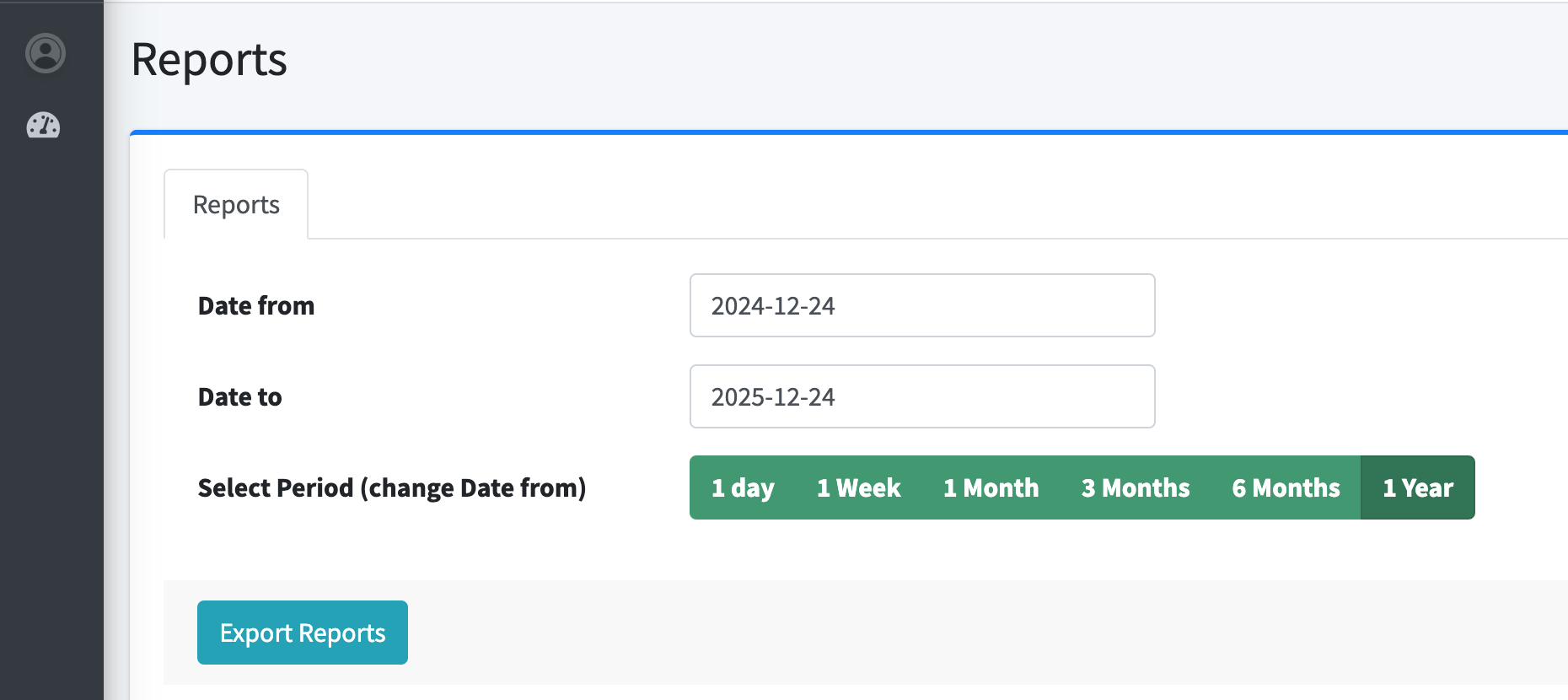1568x700 pixels.
Task: Click the Select Period label text
Action: (x=391, y=487)
